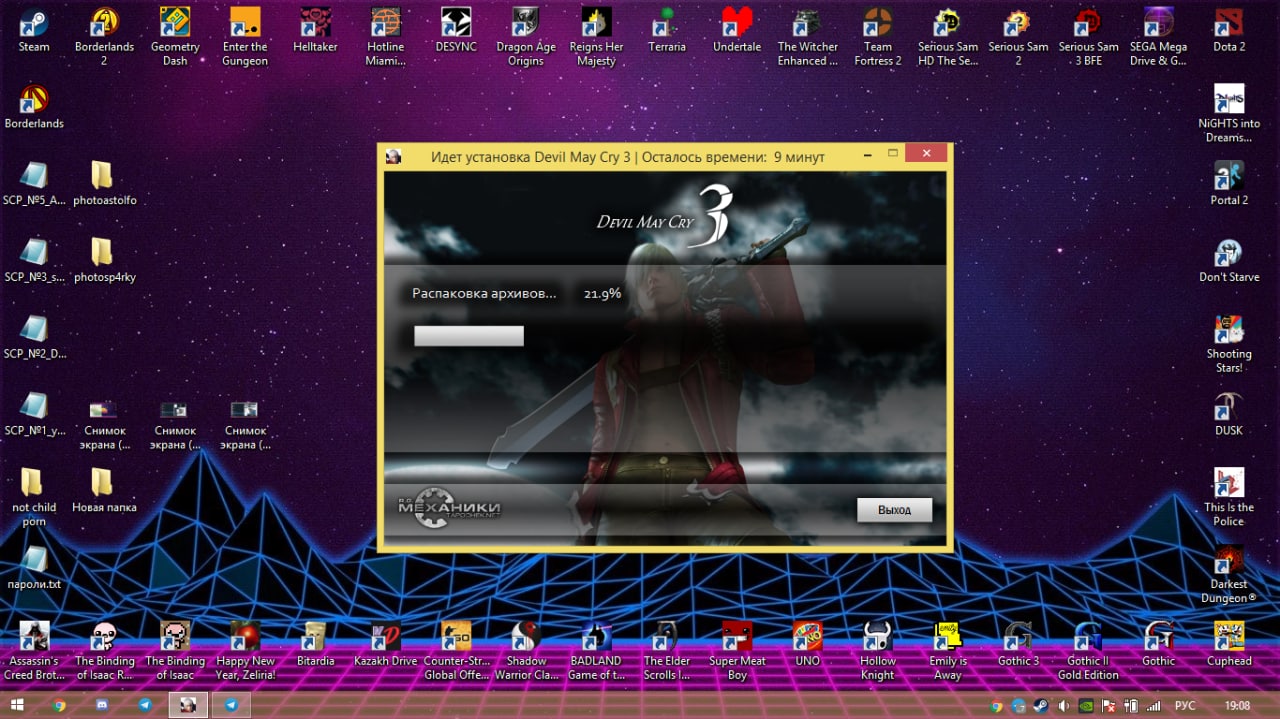Switch to the installer taskbar button

tap(188, 705)
